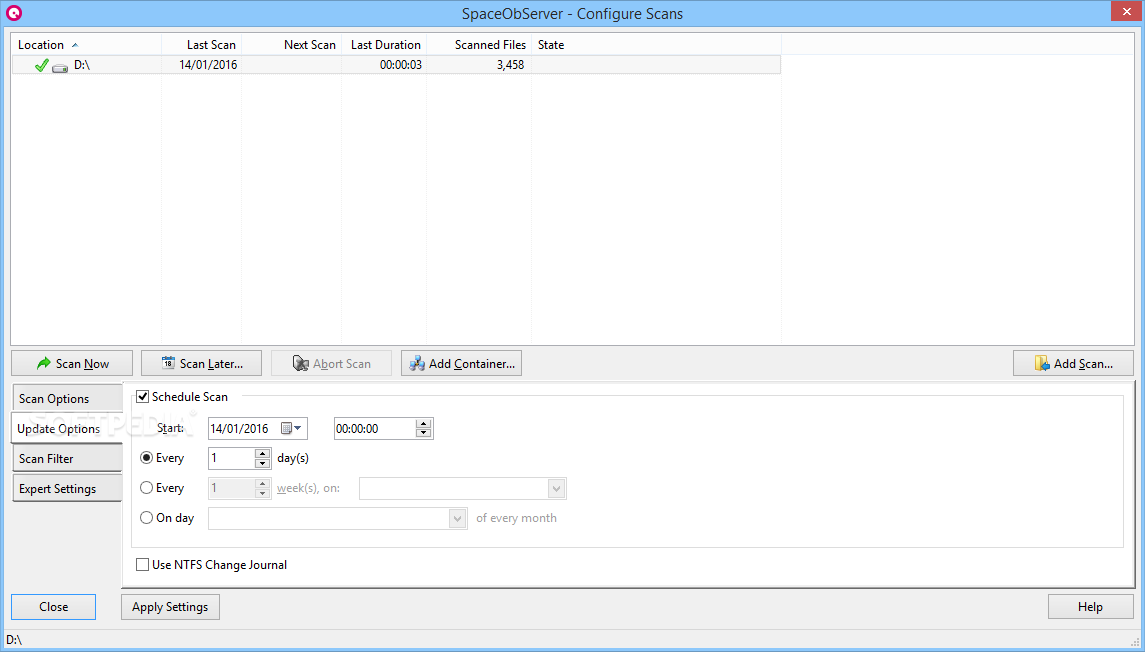Viewport: 1145px width, 652px height.
Task: Click the green checkmark icon beside D:\
Action: (42, 66)
